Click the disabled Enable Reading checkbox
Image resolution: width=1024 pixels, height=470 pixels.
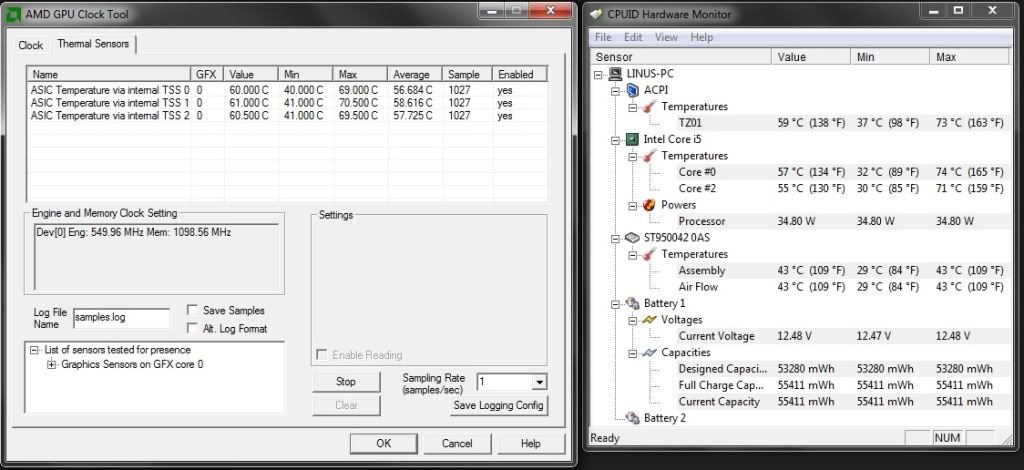click(x=321, y=355)
